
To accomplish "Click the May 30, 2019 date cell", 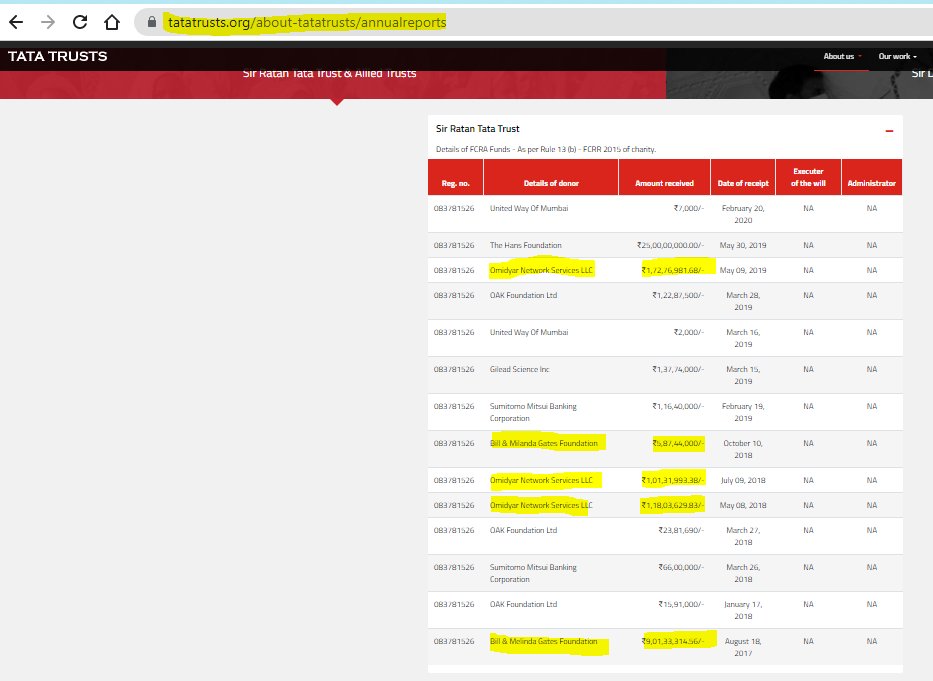I will coord(743,245).
